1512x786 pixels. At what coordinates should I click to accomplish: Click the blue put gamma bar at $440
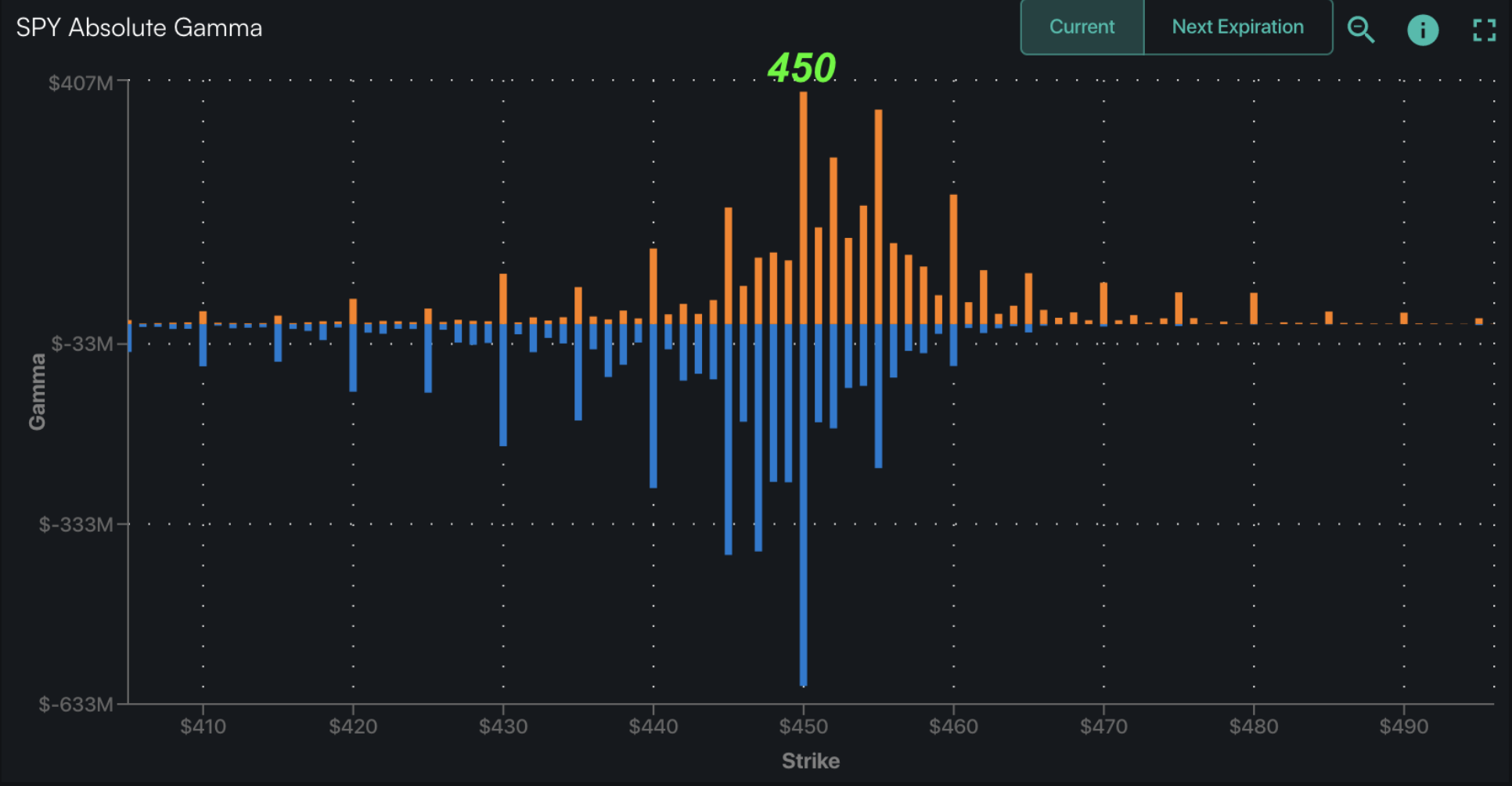(x=653, y=406)
